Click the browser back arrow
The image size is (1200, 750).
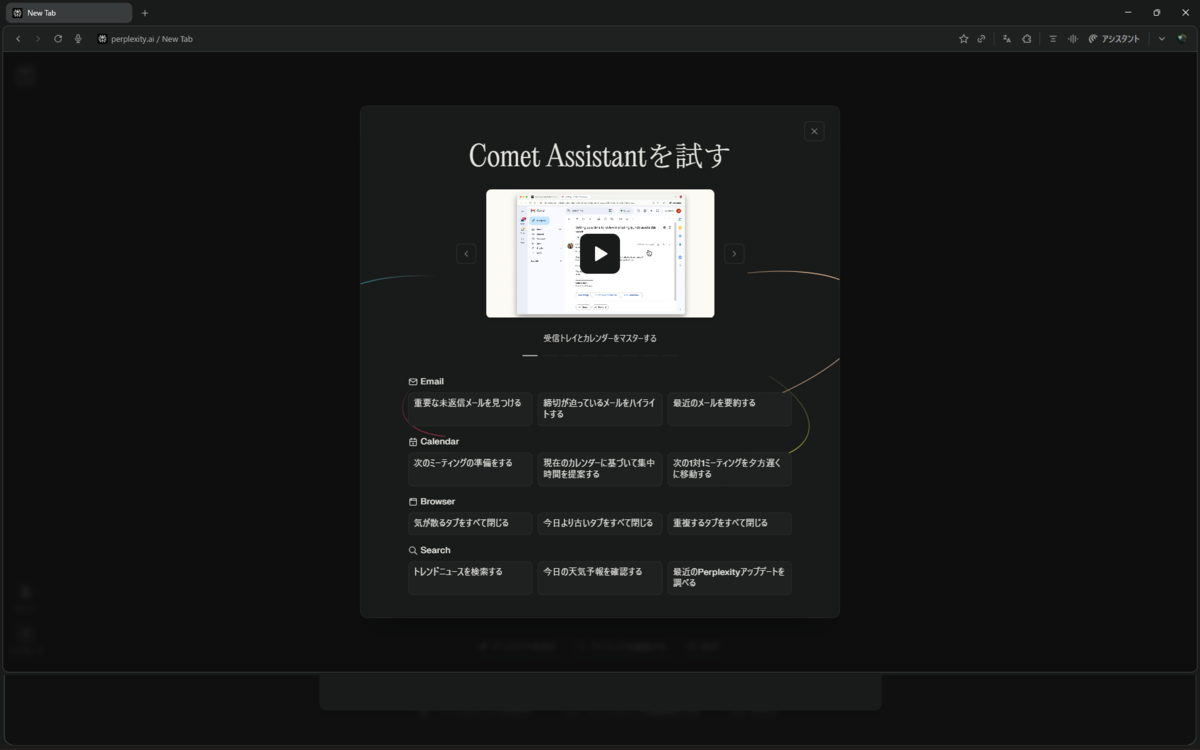pos(18,38)
